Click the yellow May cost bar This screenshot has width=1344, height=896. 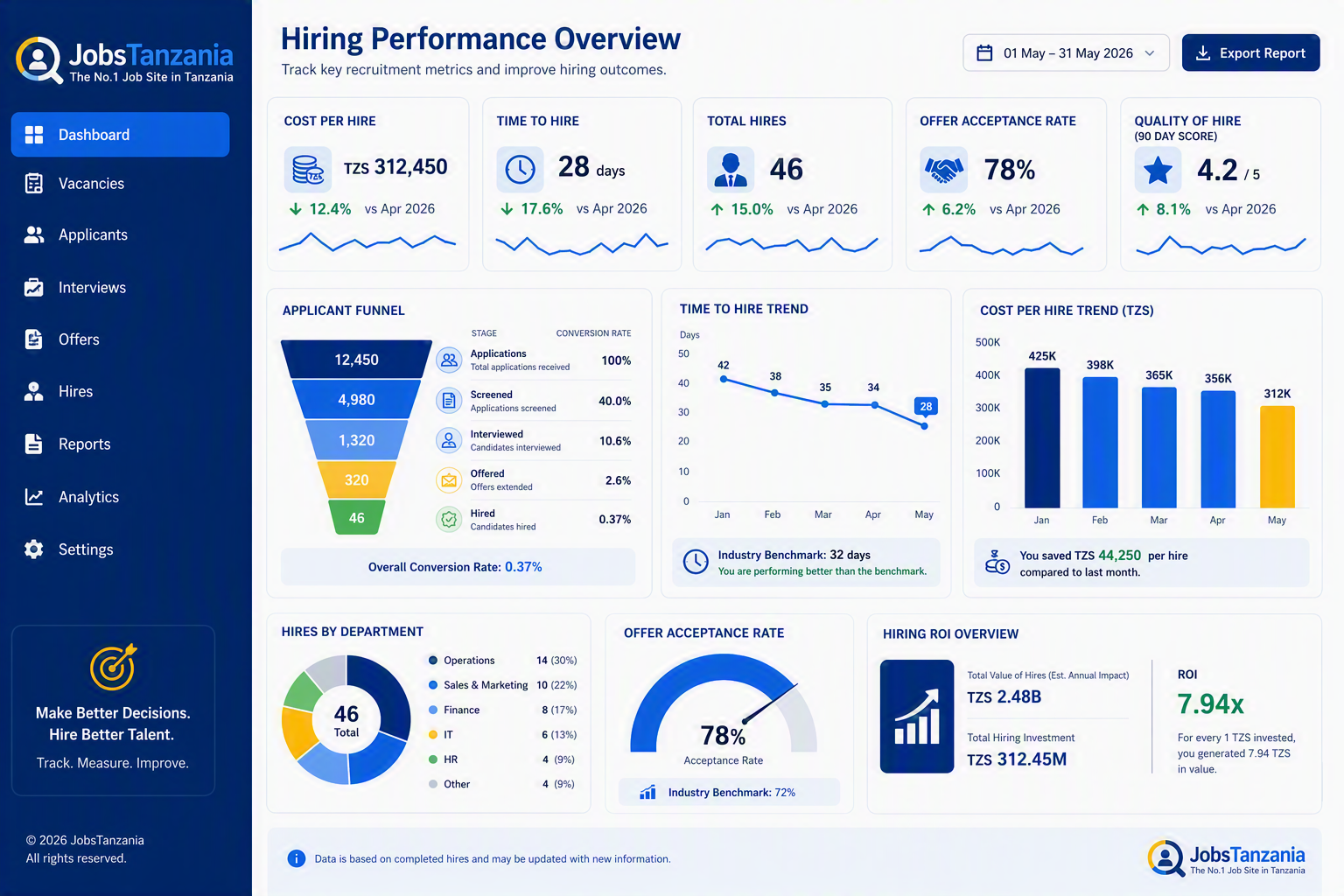(x=1277, y=457)
